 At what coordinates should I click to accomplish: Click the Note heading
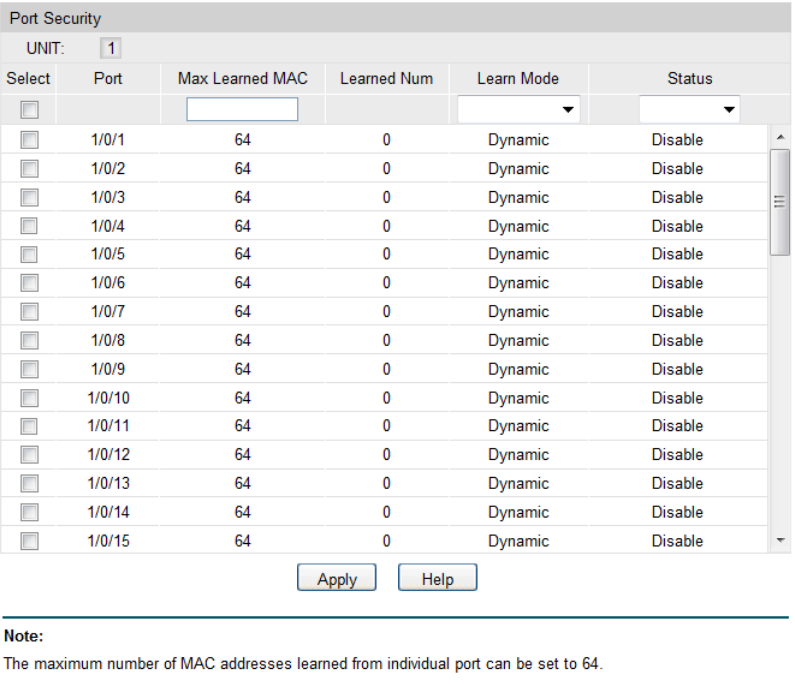[24, 636]
